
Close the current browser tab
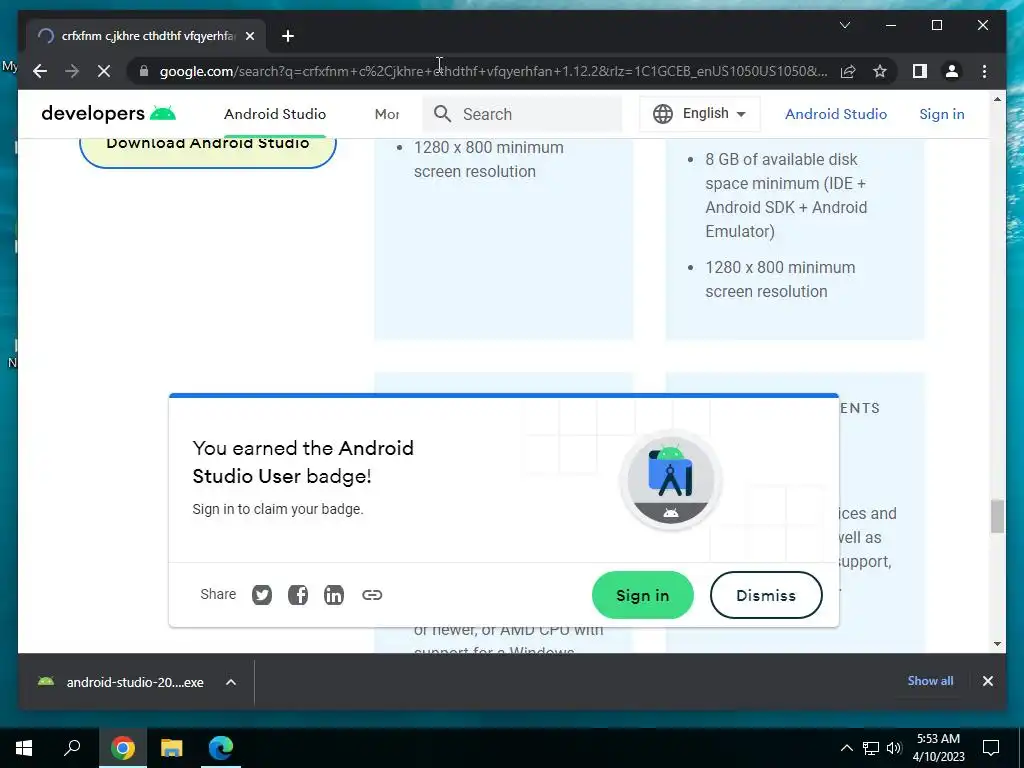[x=249, y=36]
